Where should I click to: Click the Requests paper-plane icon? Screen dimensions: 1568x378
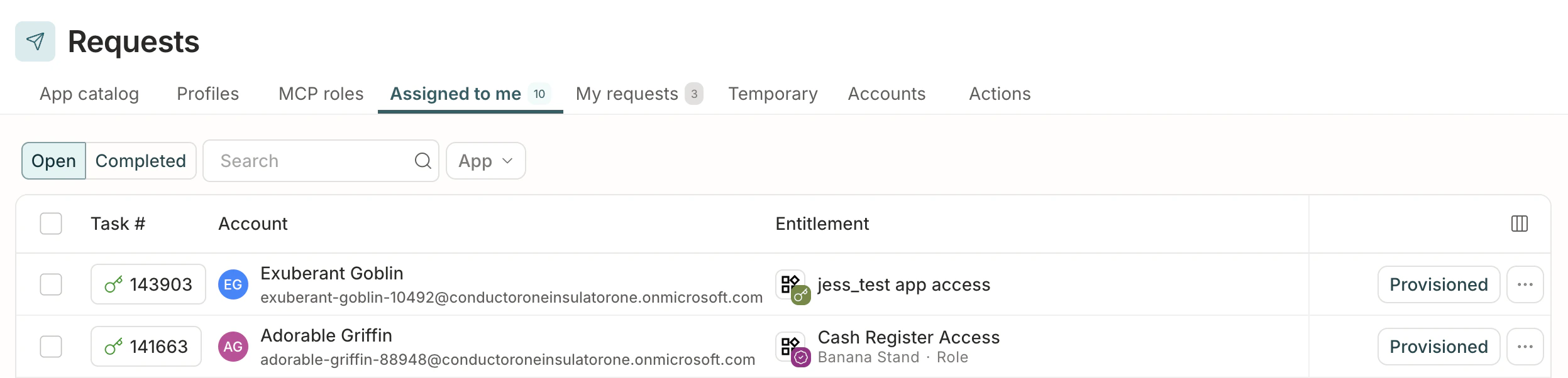(35, 41)
